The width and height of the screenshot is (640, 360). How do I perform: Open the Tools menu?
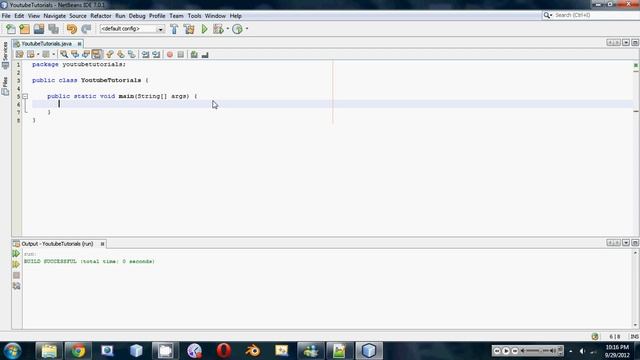(194, 16)
